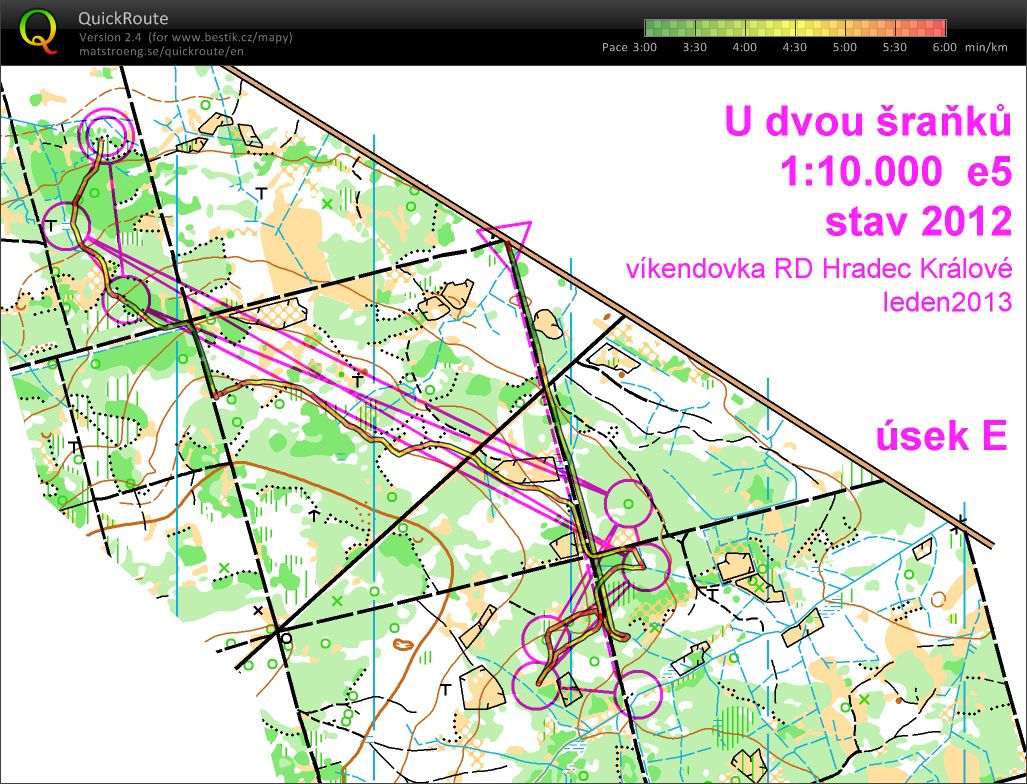Click the leden2013 date text

[x=947, y=302]
